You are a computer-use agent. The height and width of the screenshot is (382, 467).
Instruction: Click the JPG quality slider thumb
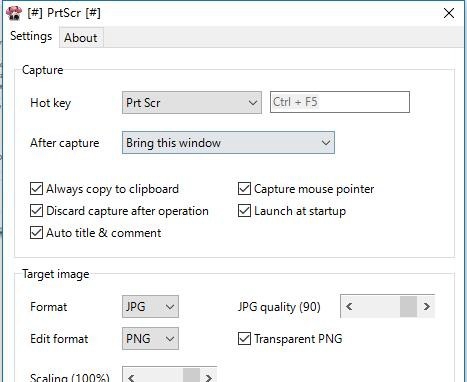408,306
